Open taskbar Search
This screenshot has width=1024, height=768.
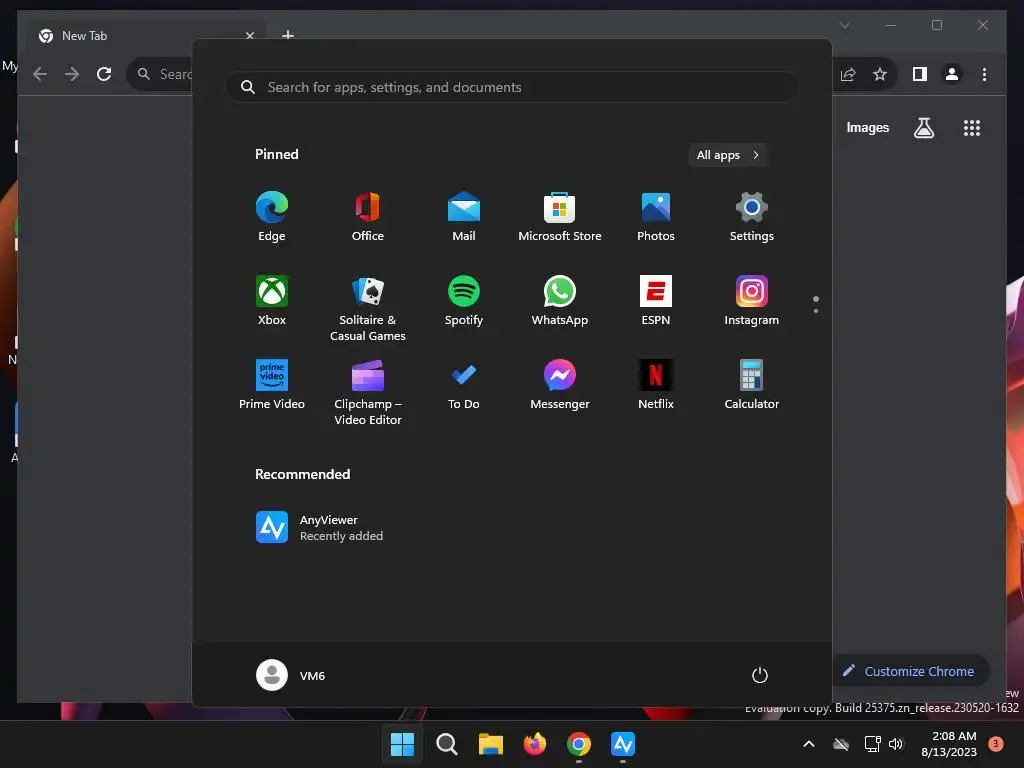click(x=447, y=744)
